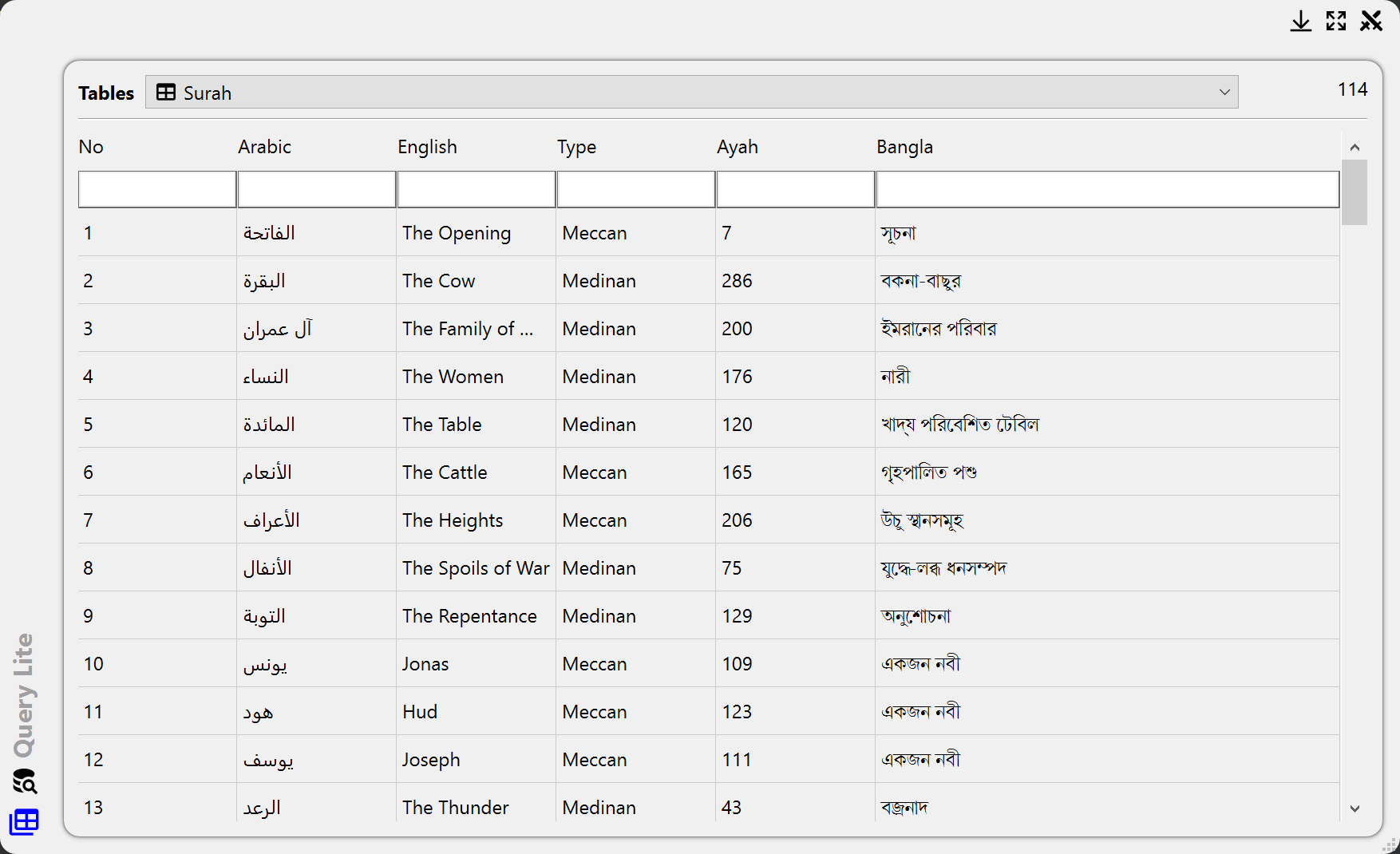Click the Ayah column header
The image size is (1400, 854).
pos(737,147)
